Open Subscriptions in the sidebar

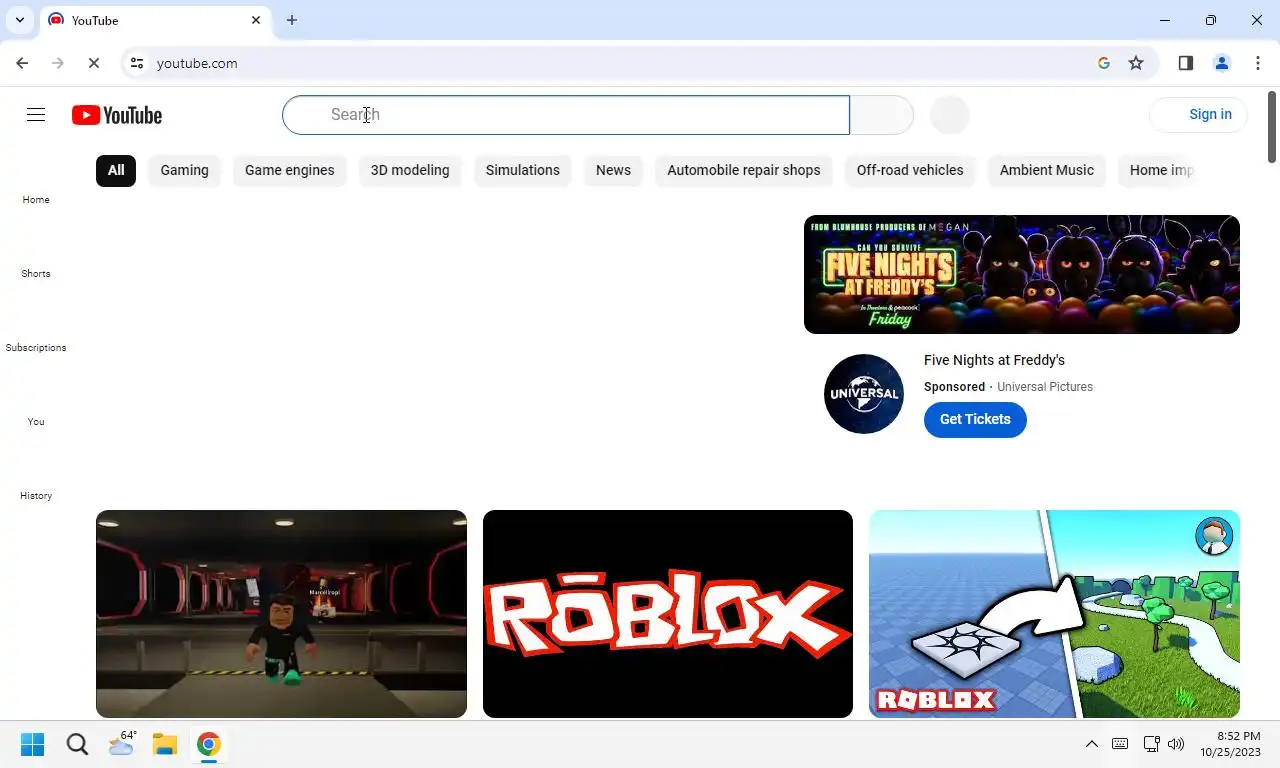point(36,347)
